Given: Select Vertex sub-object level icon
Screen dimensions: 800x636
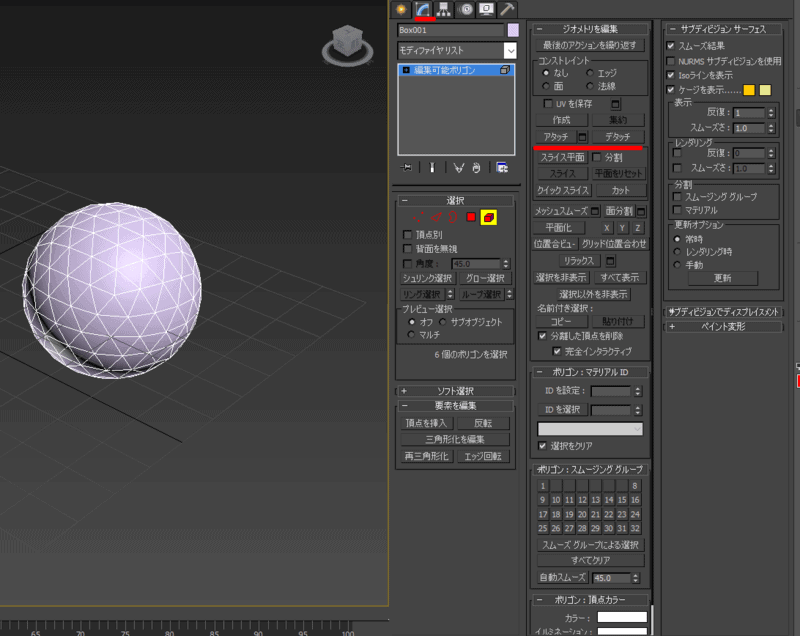Looking at the screenshot, I should [418, 217].
